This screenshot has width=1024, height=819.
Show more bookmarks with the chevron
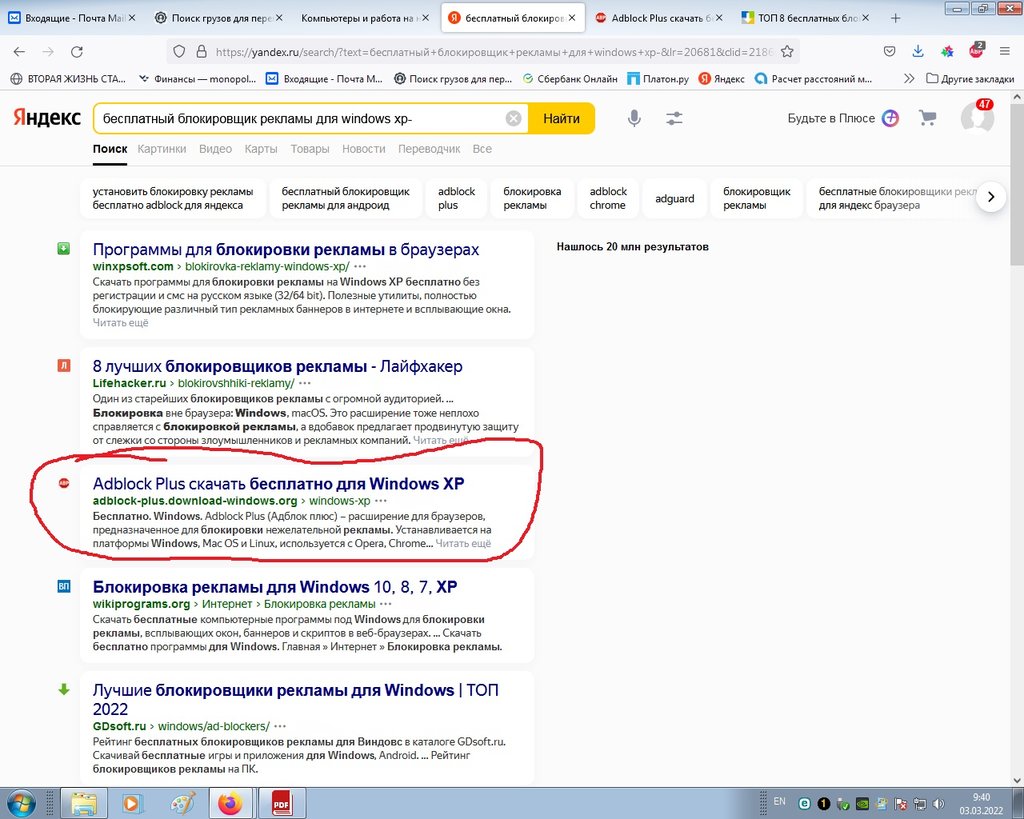pyautogui.click(x=908, y=79)
